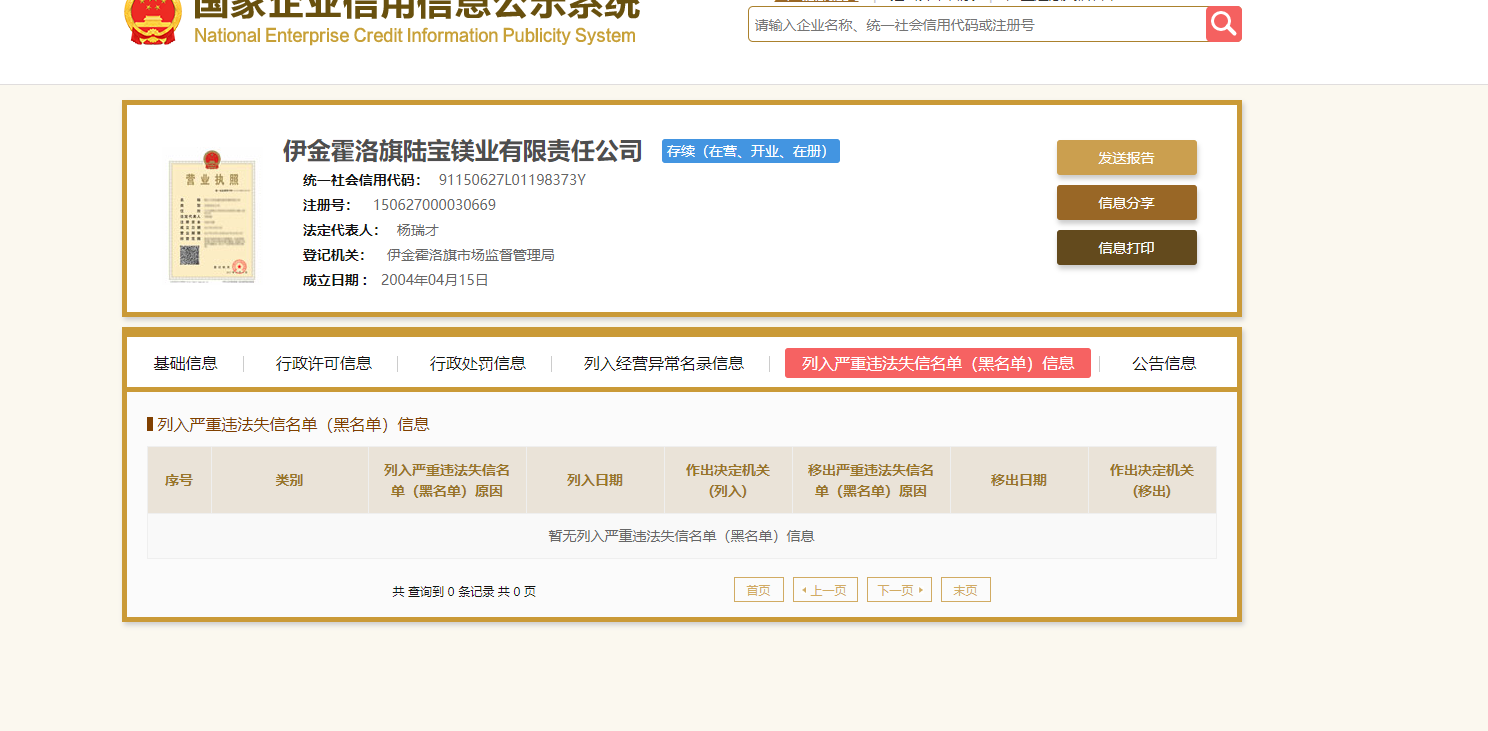Open the business license thumbnail image

tap(211, 216)
